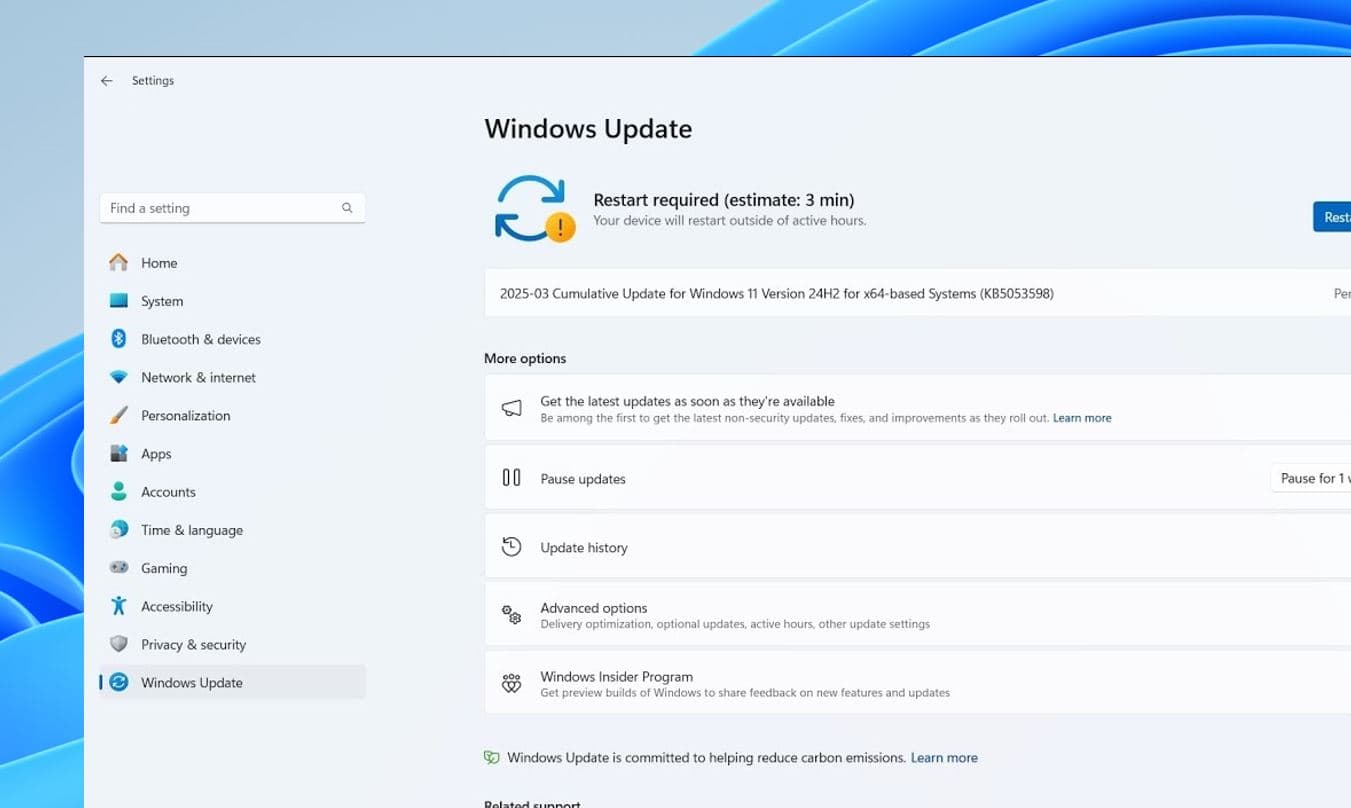This screenshot has width=1351, height=808.
Task: Select the System monitor icon
Action: [118, 301]
